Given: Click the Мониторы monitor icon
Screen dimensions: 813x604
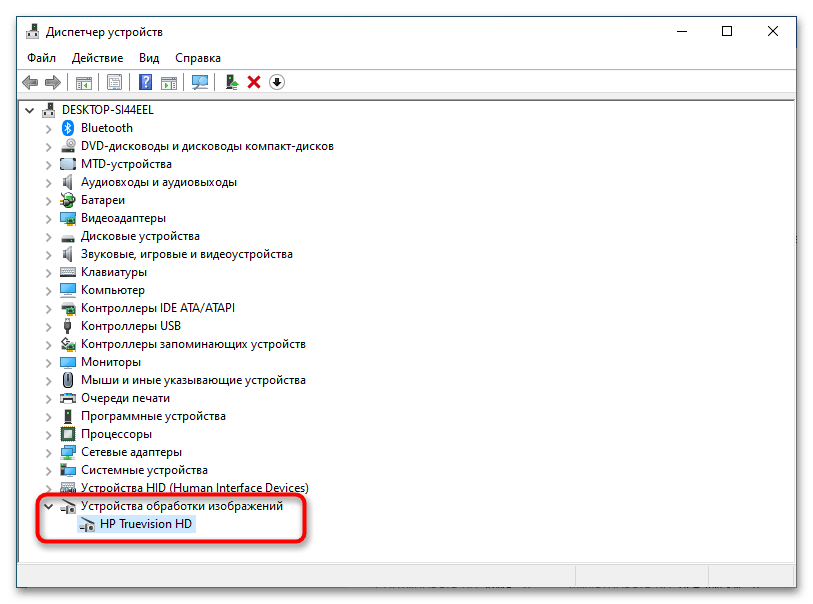Looking at the screenshot, I should pyautogui.click(x=68, y=362).
